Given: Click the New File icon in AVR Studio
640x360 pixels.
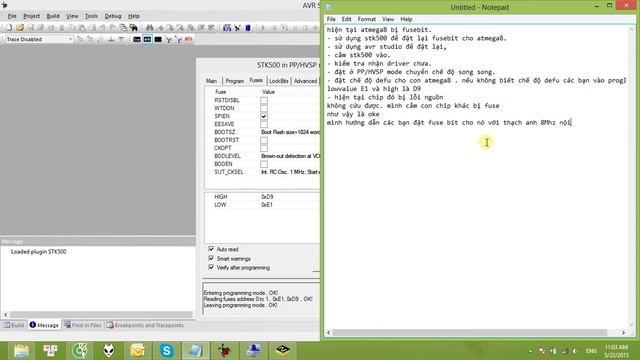Looking at the screenshot, I should point(9,28).
